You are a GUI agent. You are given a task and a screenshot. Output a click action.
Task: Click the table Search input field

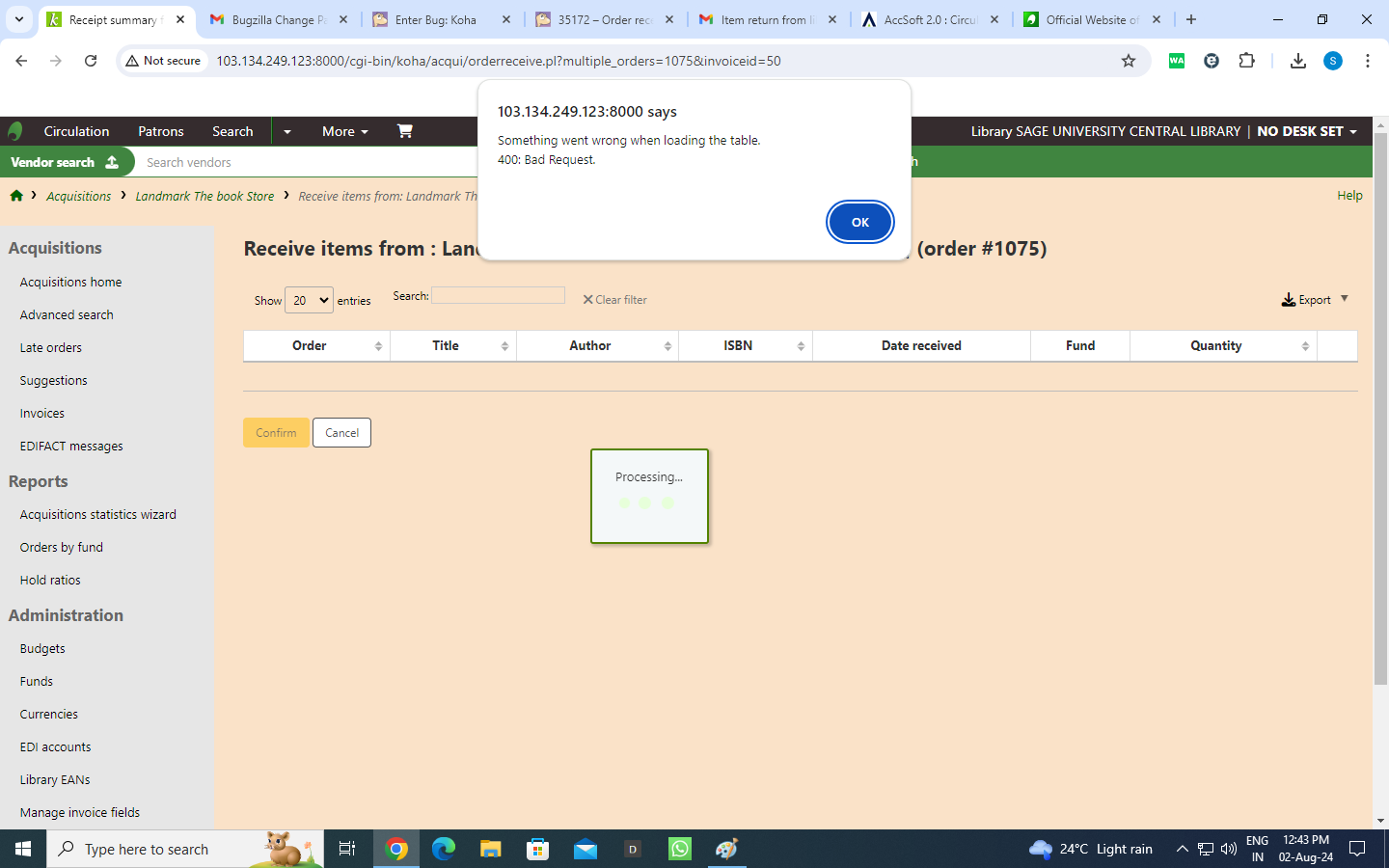click(x=498, y=295)
